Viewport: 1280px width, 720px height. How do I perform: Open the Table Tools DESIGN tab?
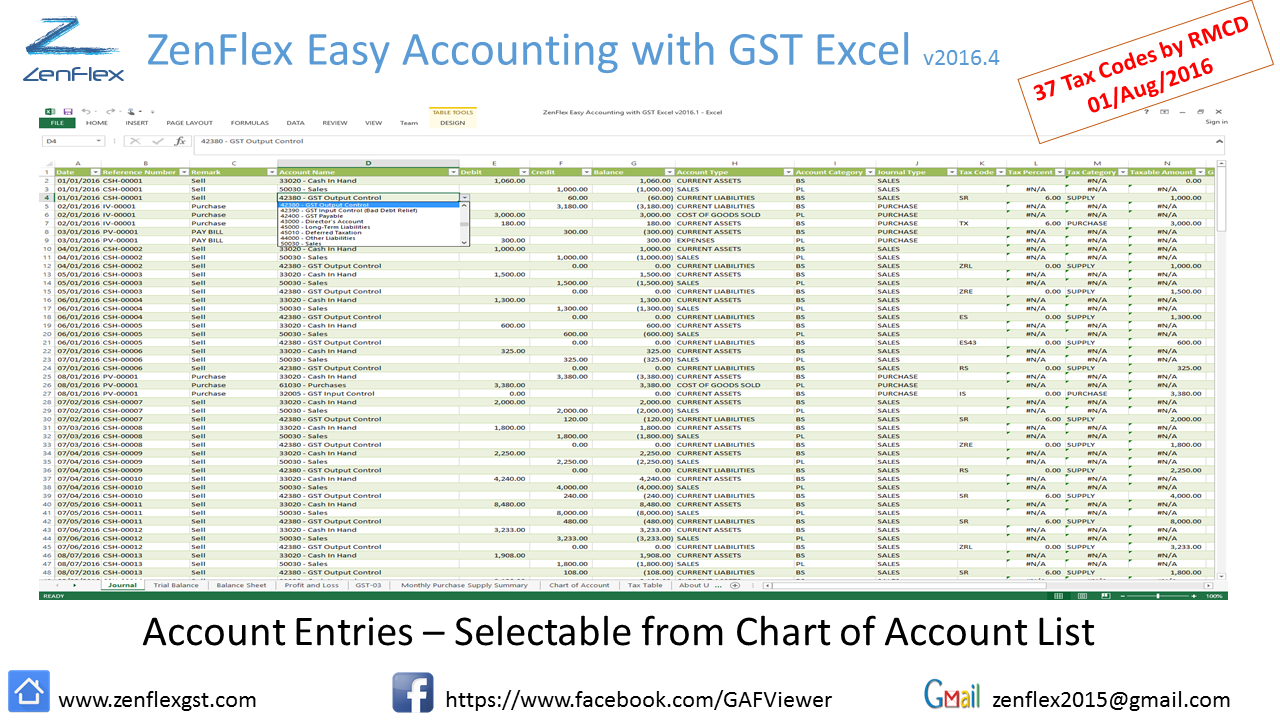[452, 123]
